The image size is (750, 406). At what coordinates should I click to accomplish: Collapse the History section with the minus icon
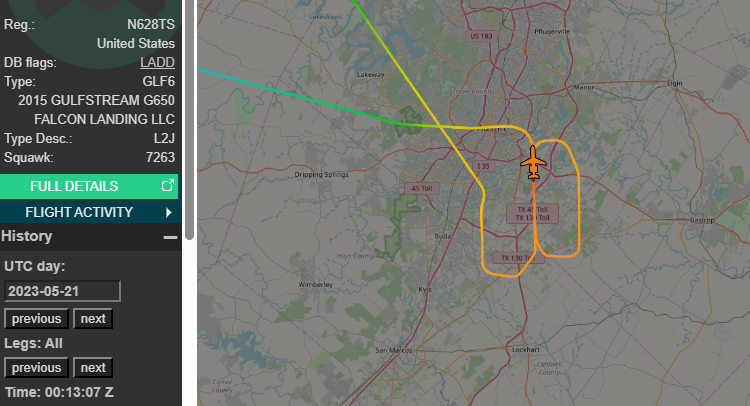click(170, 237)
